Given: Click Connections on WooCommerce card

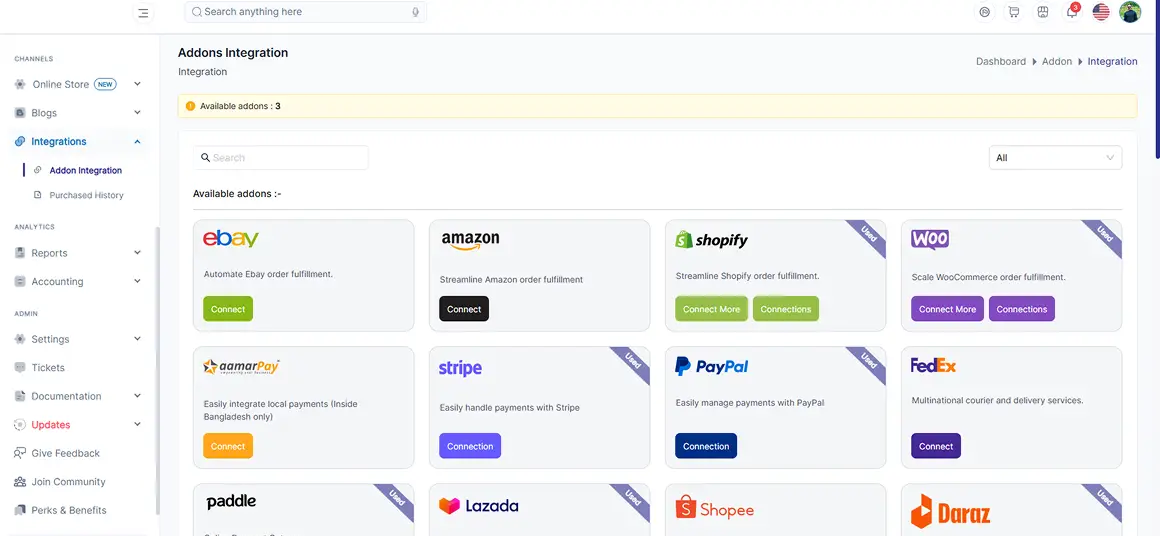Looking at the screenshot, I should pos(1022,309).
